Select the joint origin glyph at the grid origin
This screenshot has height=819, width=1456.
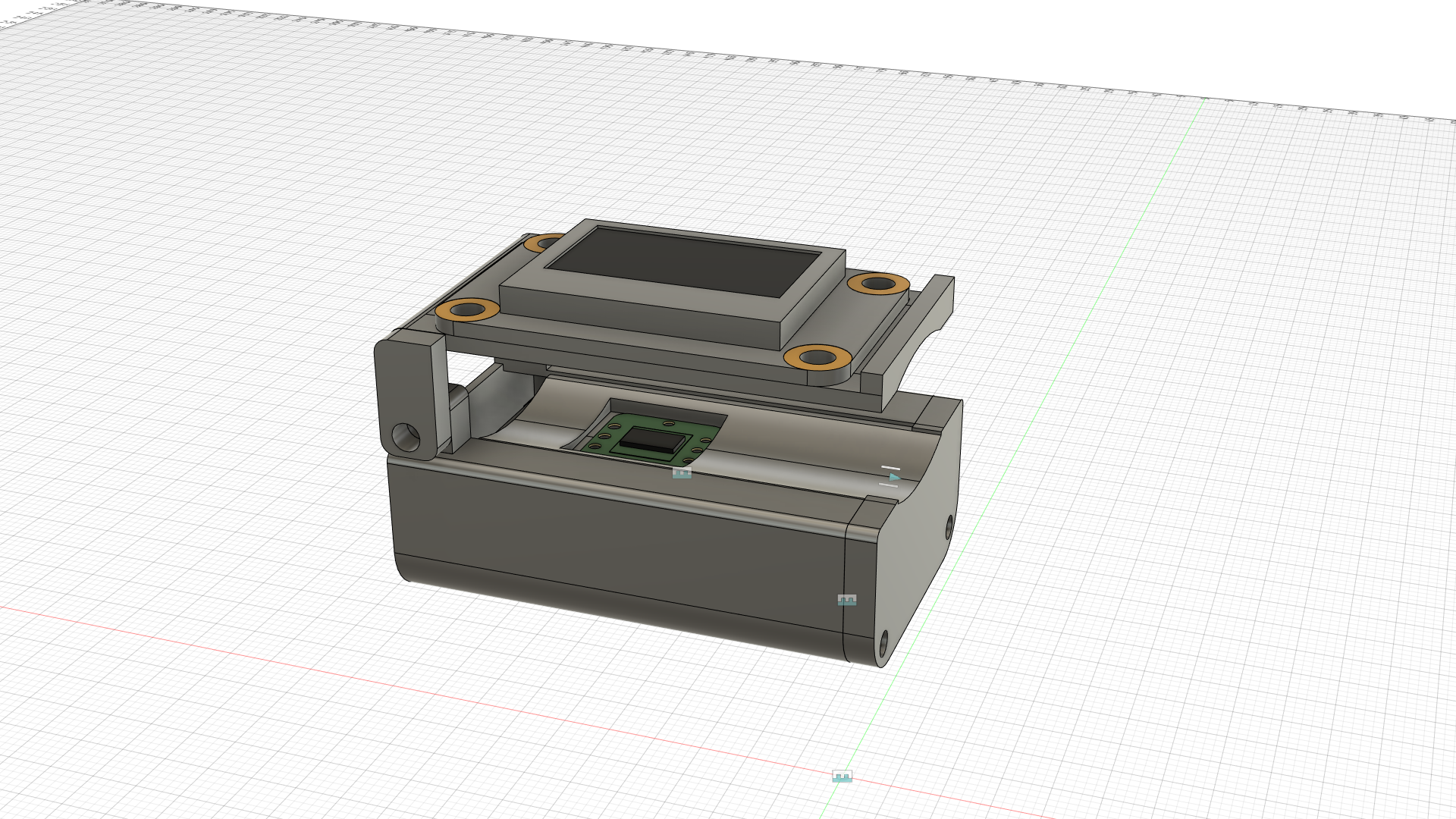point(843,775)
